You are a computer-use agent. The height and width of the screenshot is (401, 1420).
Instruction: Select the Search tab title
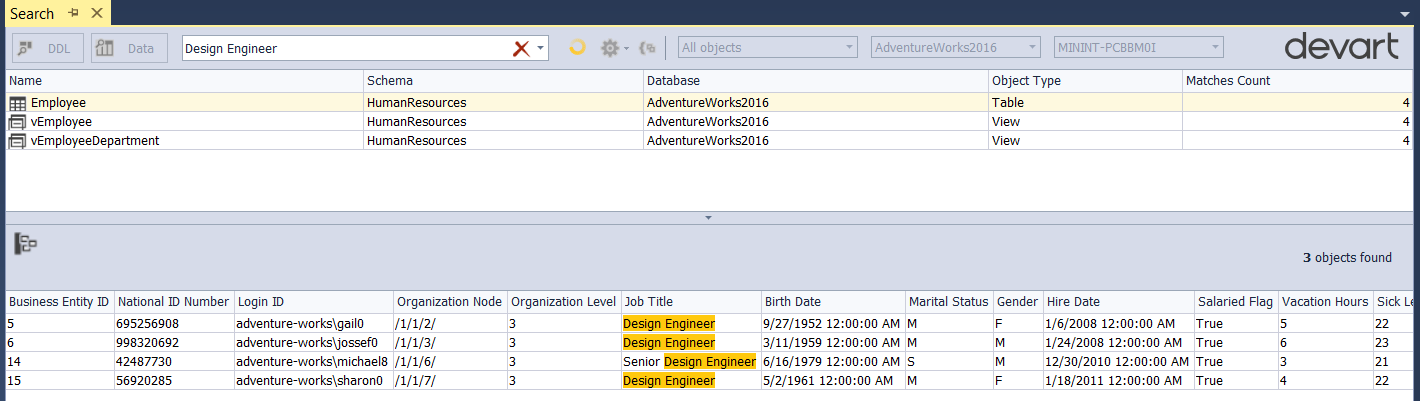click(x=32, y=13)
